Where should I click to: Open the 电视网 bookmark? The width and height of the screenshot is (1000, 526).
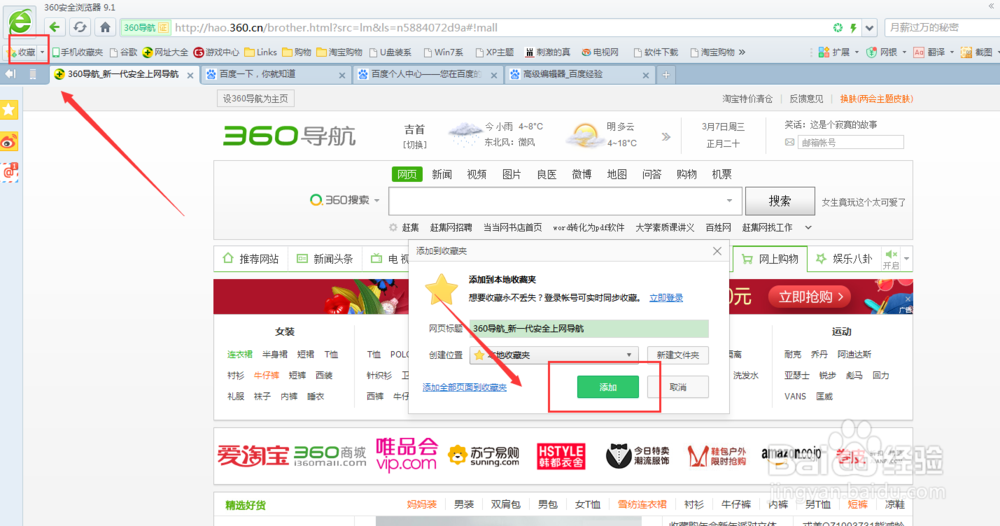[x=599, y=52]
